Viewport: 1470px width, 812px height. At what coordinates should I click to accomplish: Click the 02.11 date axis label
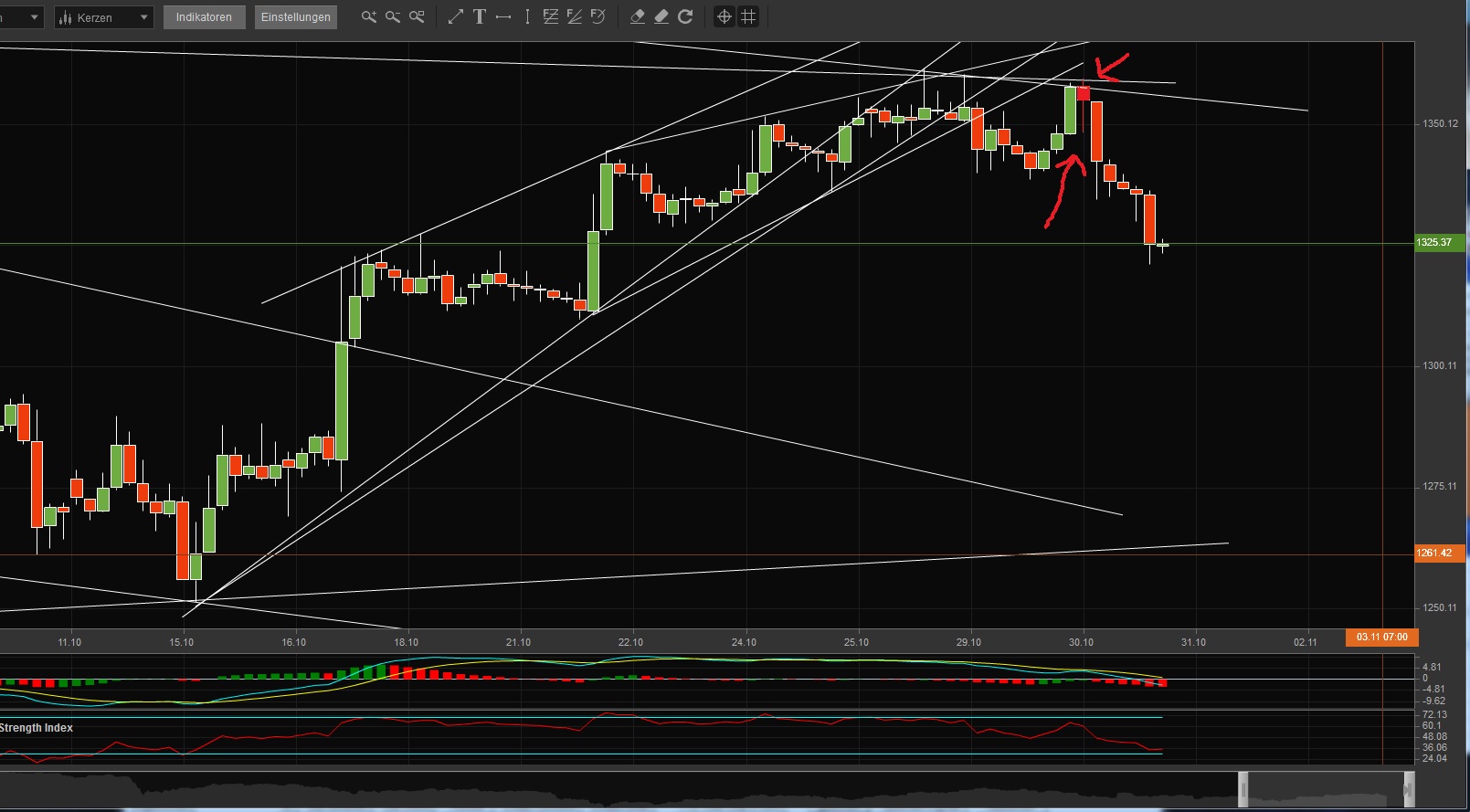[1306, 642]
